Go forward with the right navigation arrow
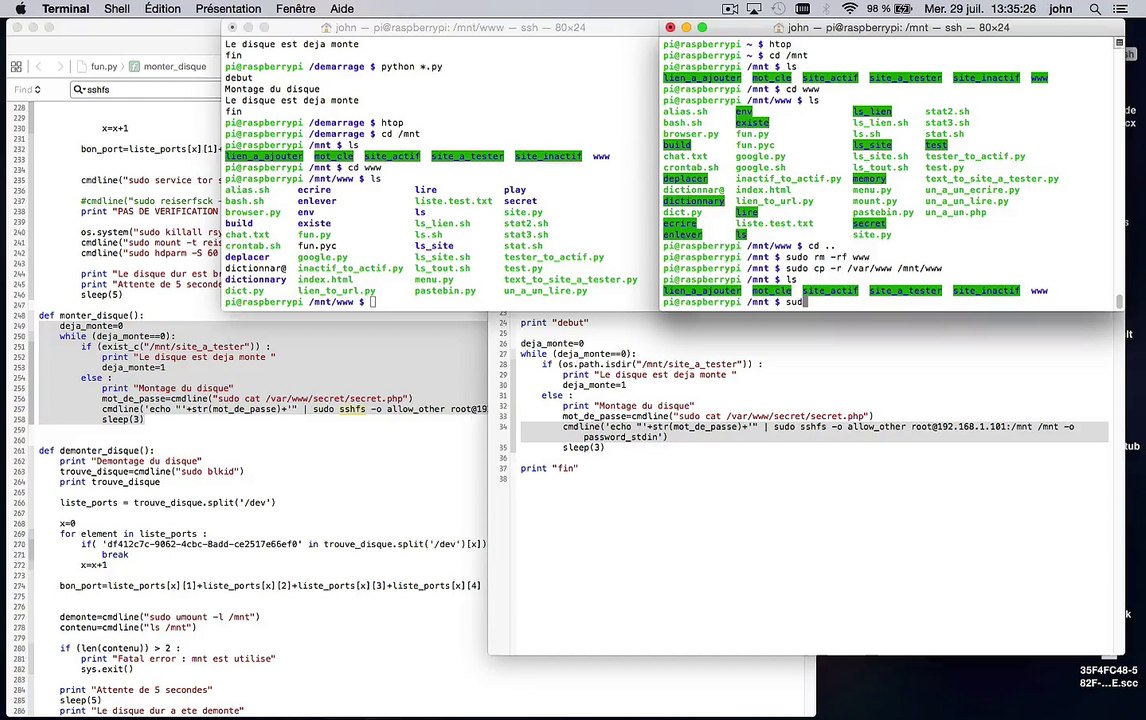 click(62, 67)
